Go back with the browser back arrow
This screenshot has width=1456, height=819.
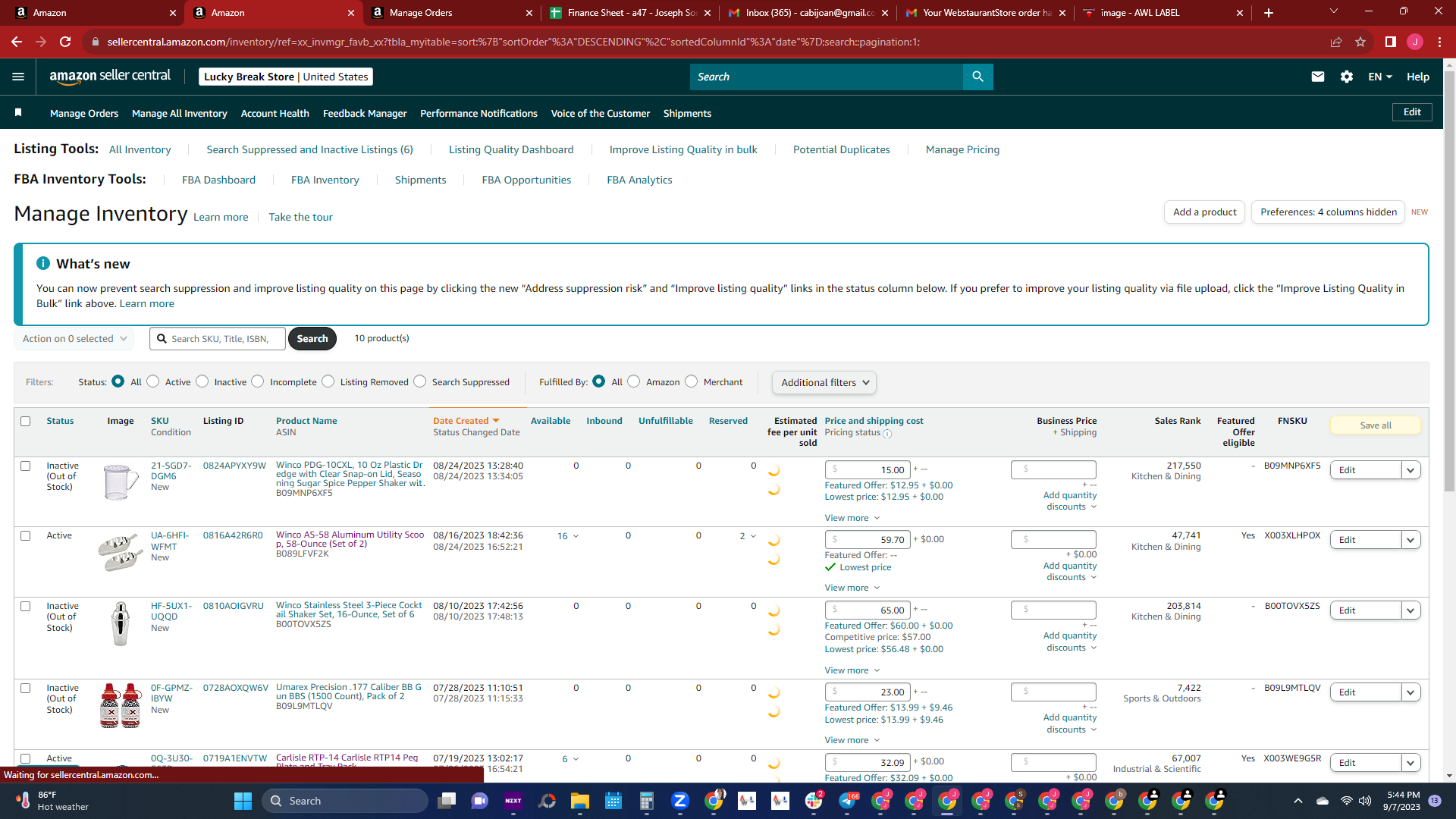tap(17, 42)
